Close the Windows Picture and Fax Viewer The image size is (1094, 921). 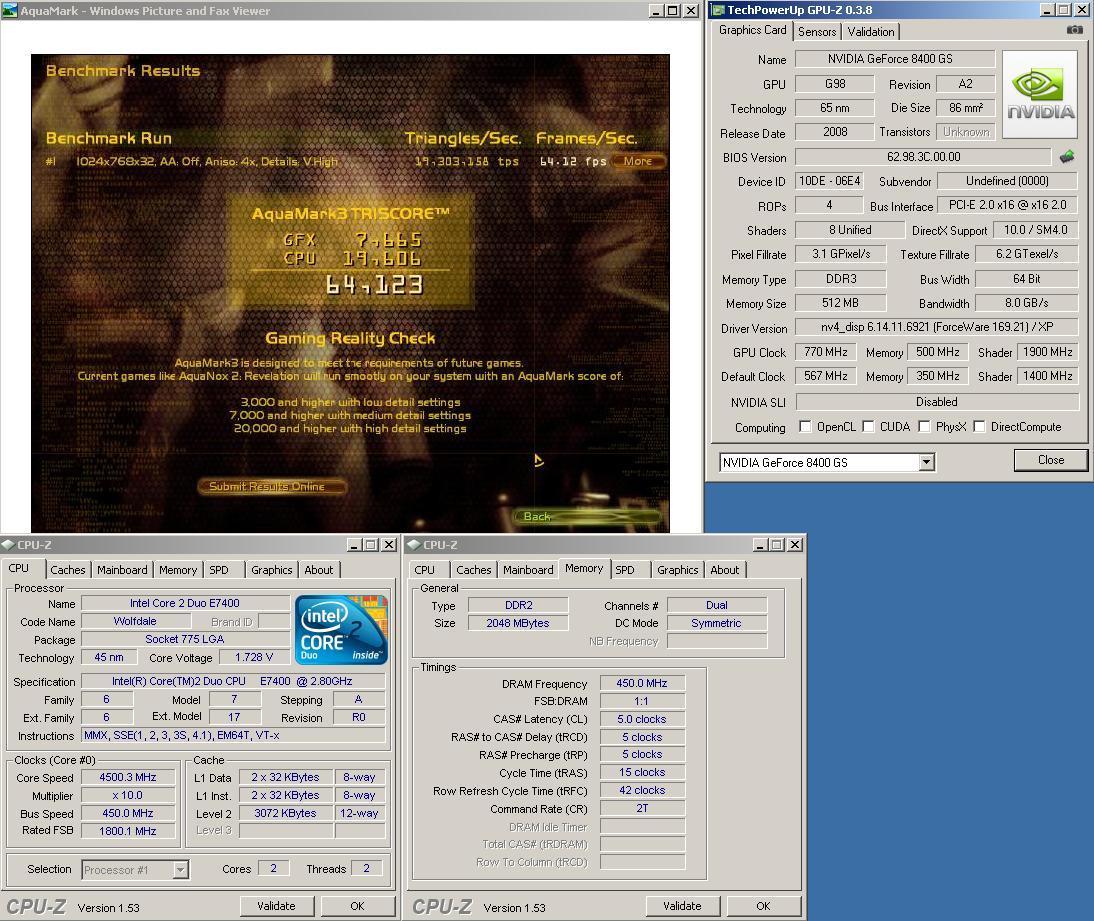690,10
